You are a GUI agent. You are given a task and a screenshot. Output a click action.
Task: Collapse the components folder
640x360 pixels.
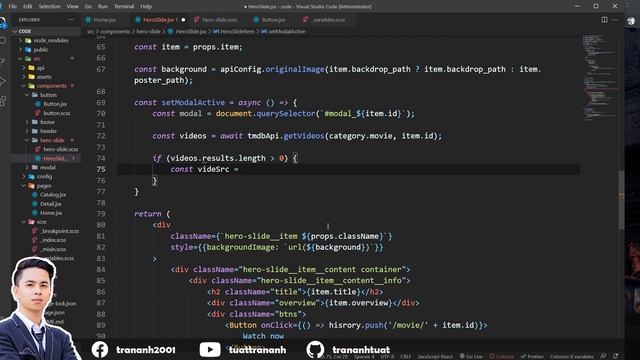pyautogui.click(x=46, y=86)
